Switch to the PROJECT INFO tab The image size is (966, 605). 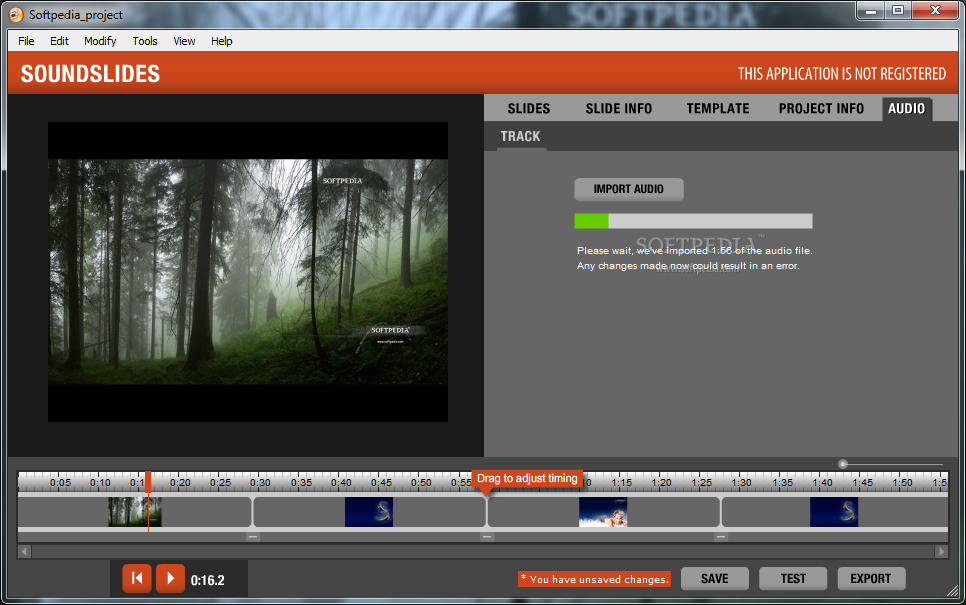(x=821, y=108)
